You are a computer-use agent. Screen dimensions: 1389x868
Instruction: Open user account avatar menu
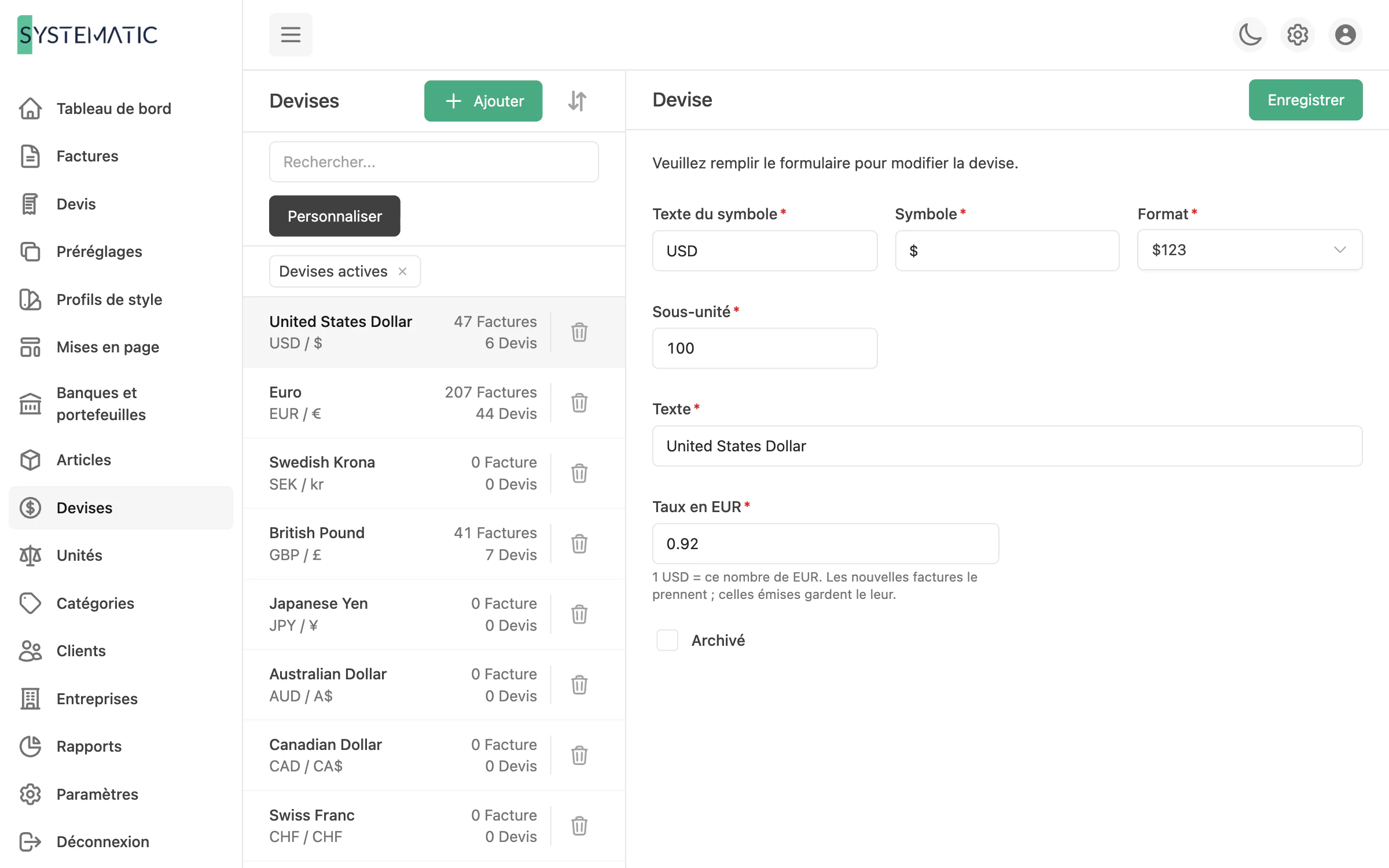click(x=1345, y=35)
